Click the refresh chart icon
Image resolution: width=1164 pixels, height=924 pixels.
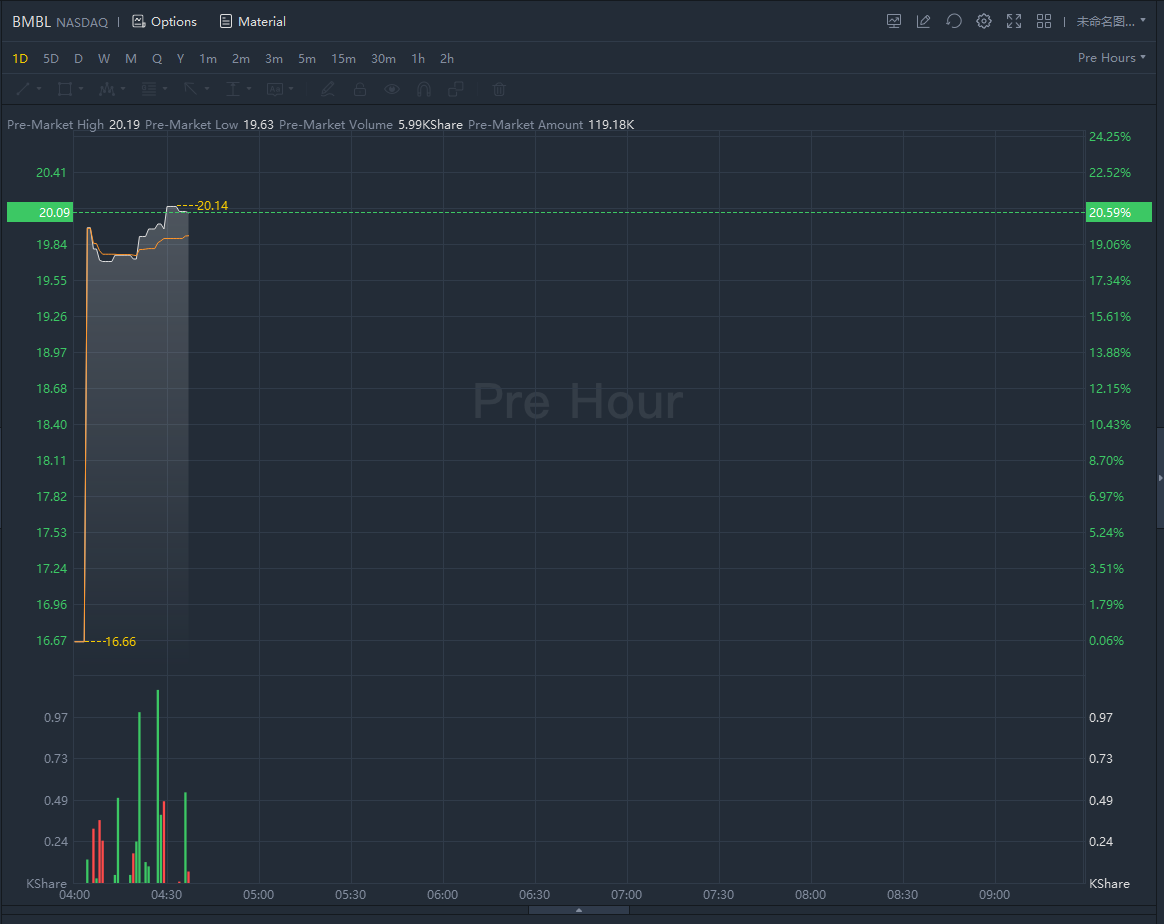954,22
